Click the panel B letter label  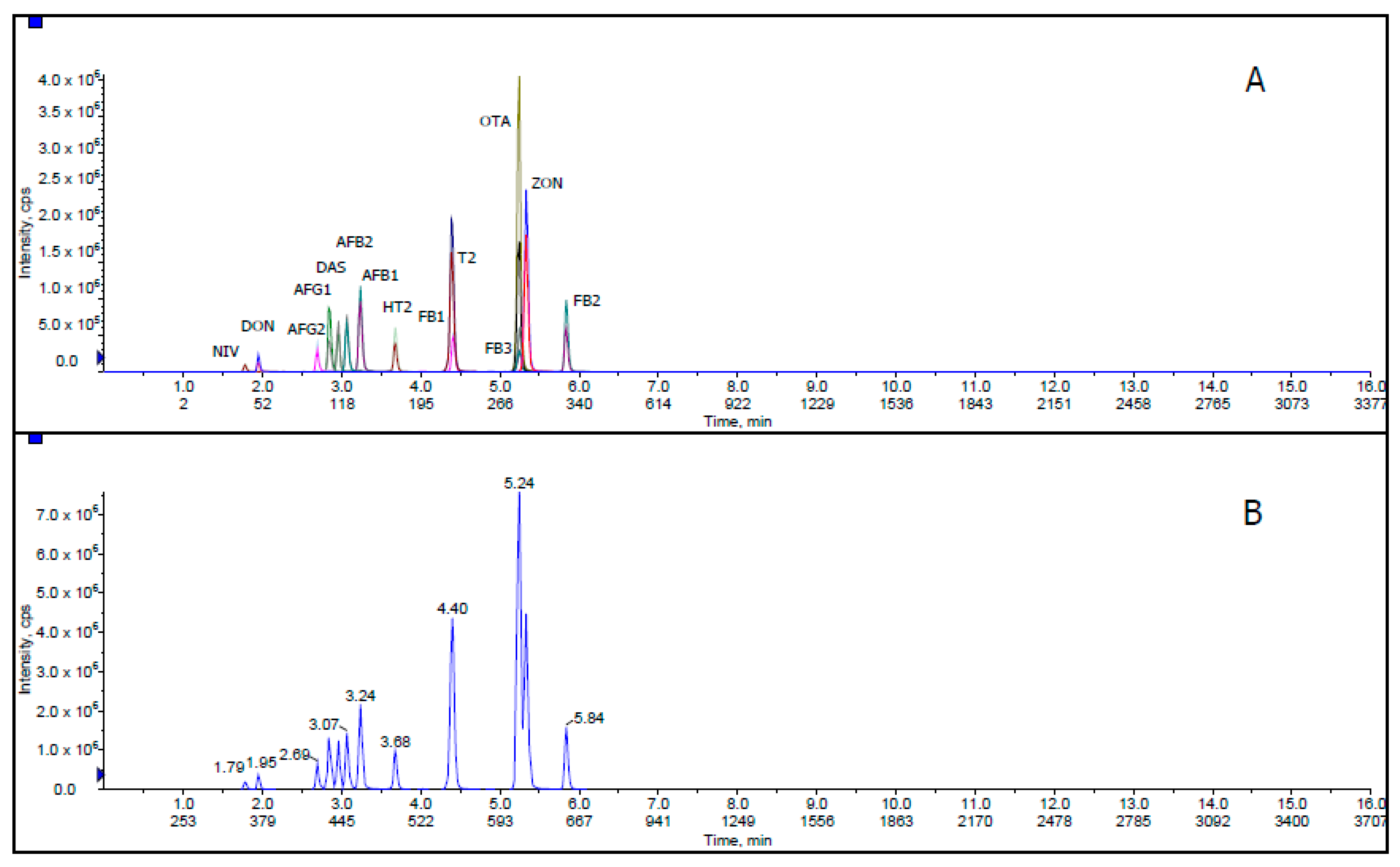[1252, 513]
